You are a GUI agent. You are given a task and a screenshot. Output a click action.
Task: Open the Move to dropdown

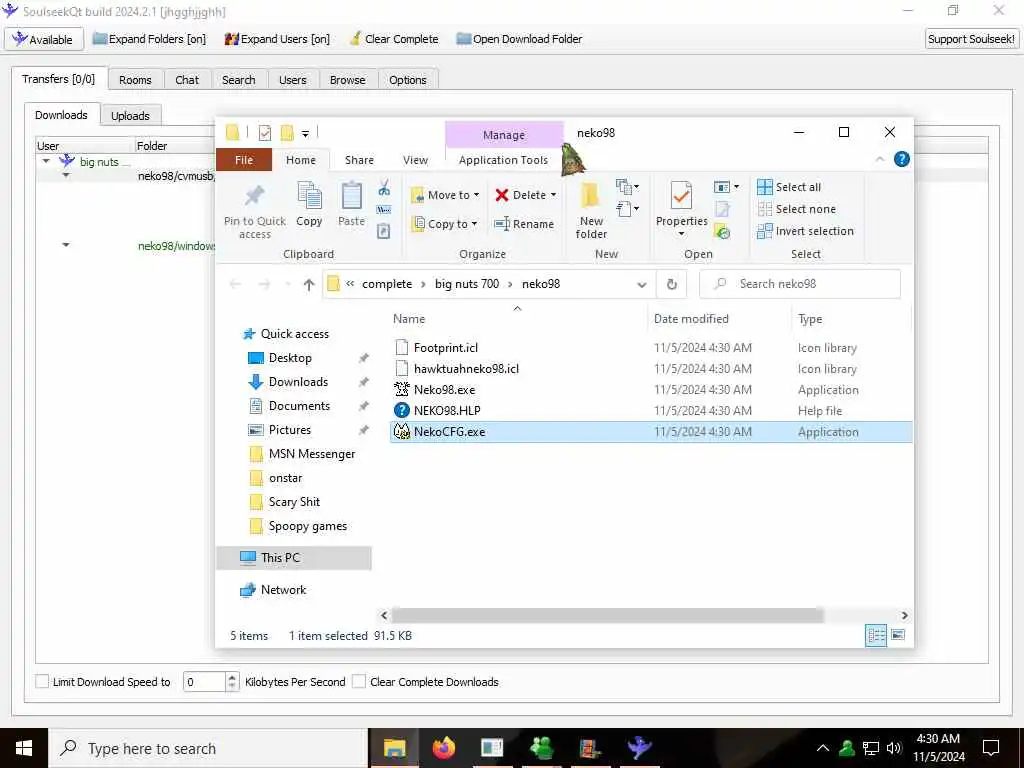point(445,195)
